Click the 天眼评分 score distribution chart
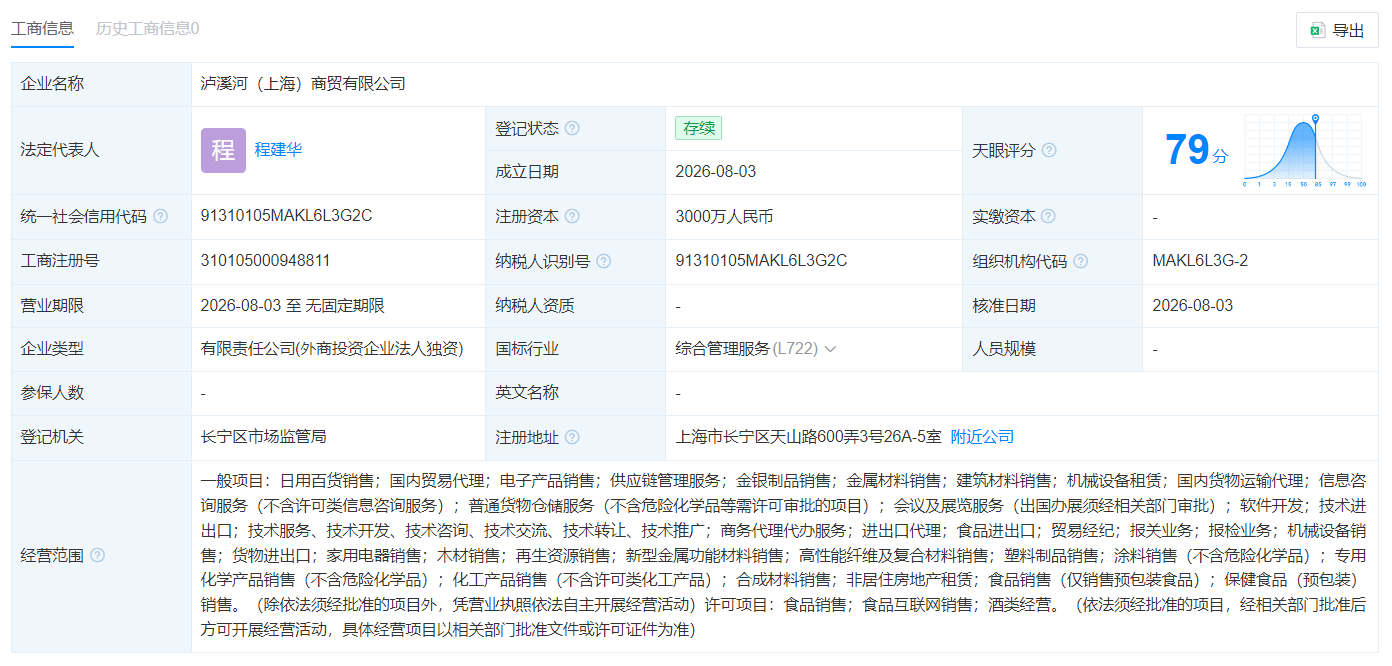The width and height of the screenshot is (1392, 666). coord(1304,150)
